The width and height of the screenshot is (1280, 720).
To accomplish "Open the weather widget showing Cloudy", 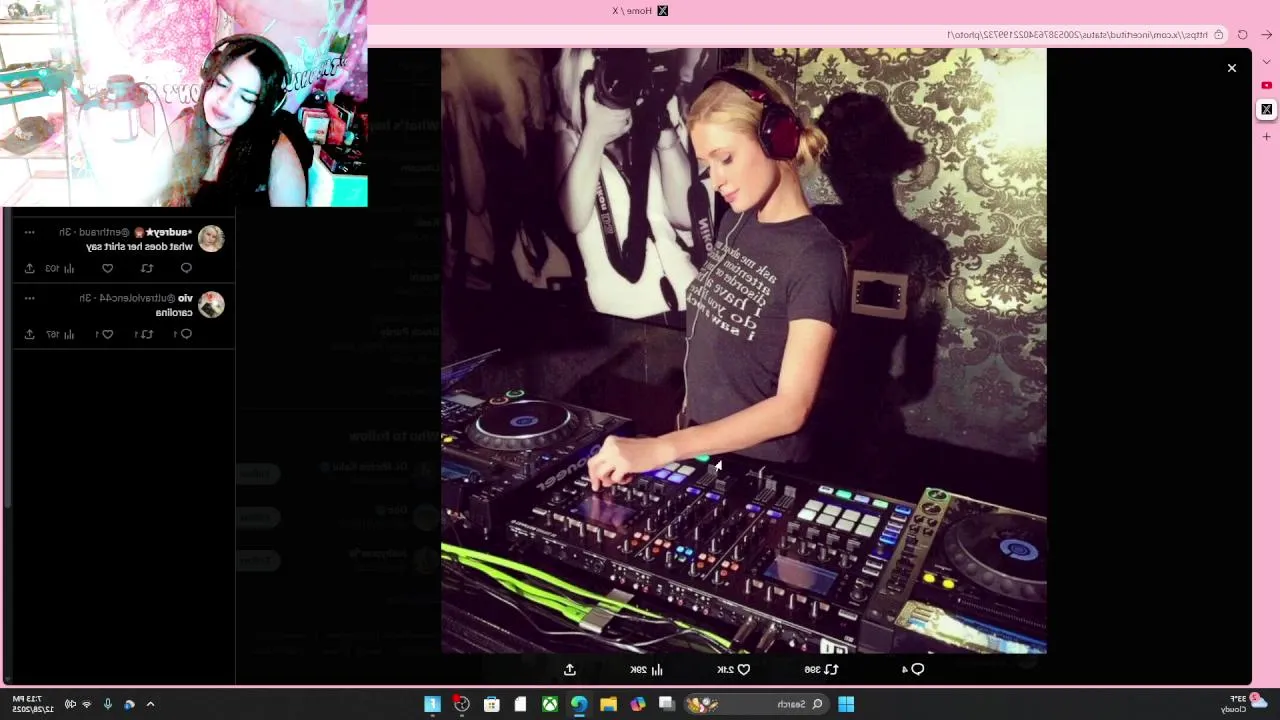I will (x=1244, y=704).
